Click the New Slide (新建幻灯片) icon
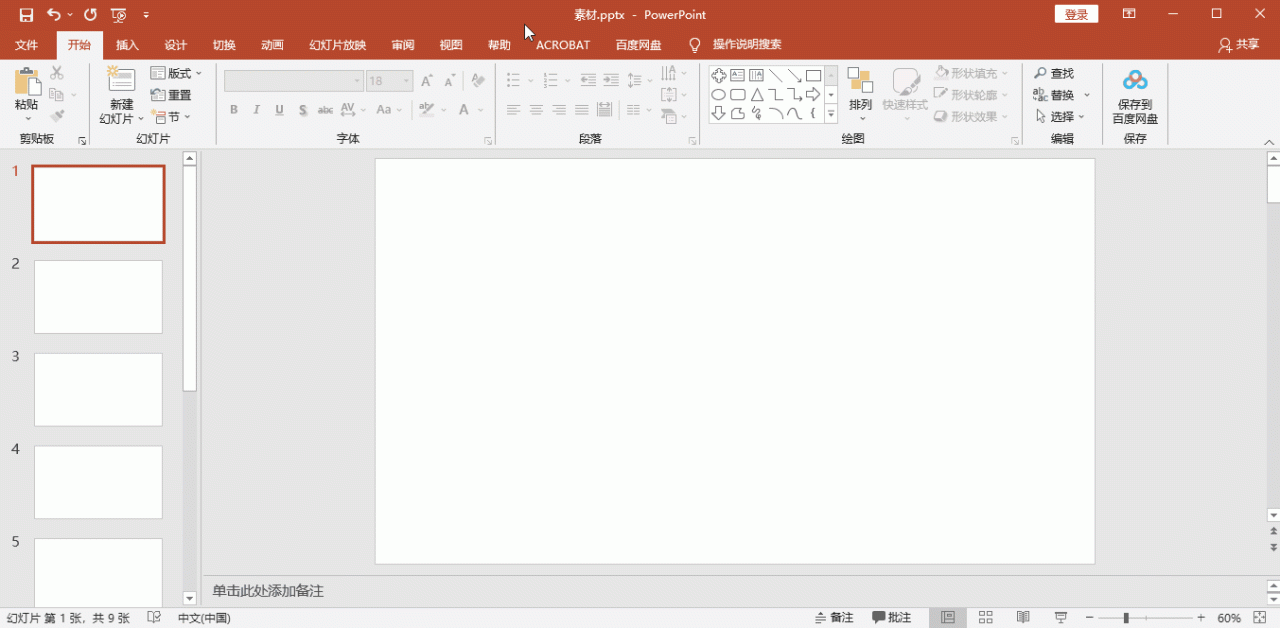This screenshot has width=1280, height=628. click(x=121, y=82)
